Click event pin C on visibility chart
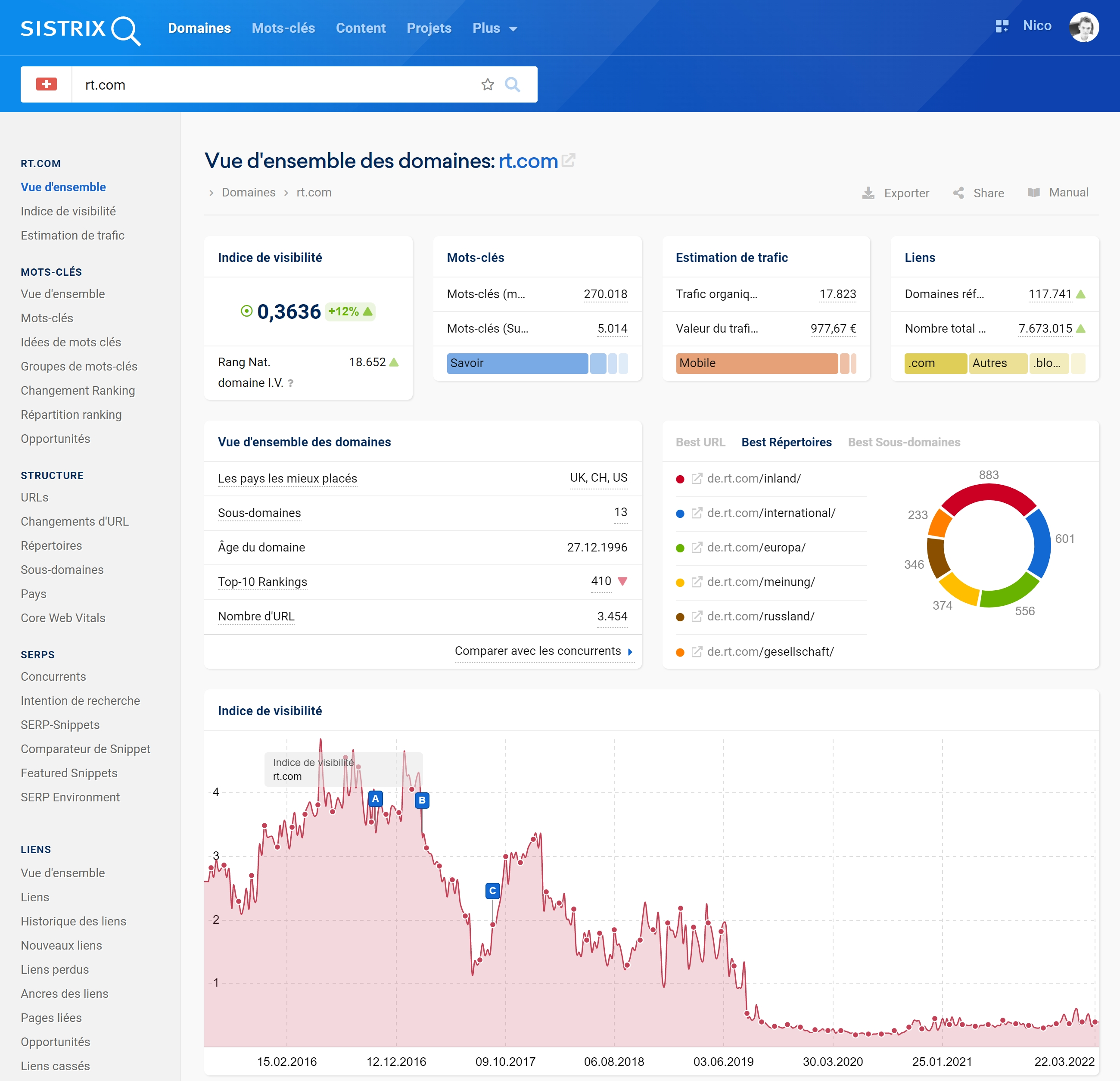 492,891
